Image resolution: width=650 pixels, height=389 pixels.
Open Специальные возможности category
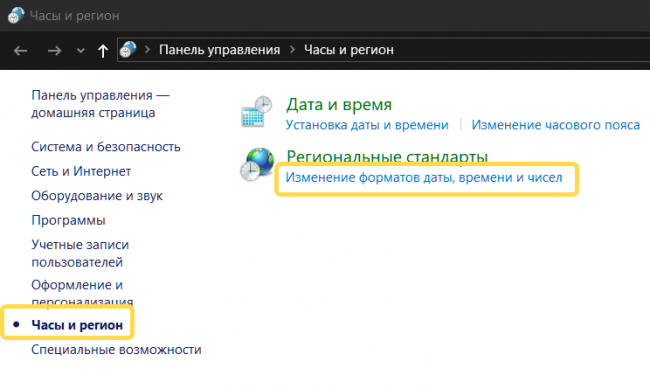pos(116,350)
